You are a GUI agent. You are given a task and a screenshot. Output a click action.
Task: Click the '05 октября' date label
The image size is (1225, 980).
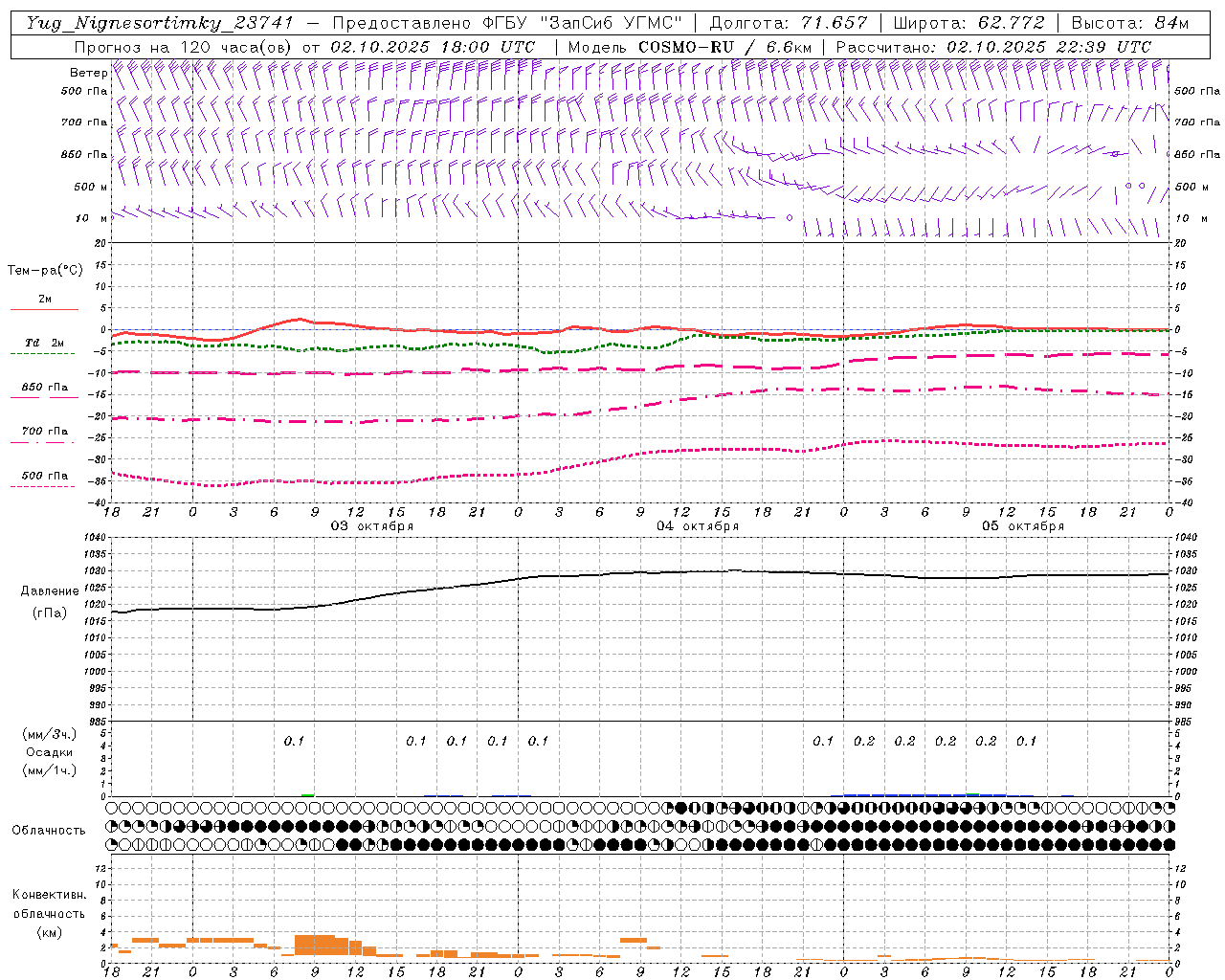[x=1023, y=525]
